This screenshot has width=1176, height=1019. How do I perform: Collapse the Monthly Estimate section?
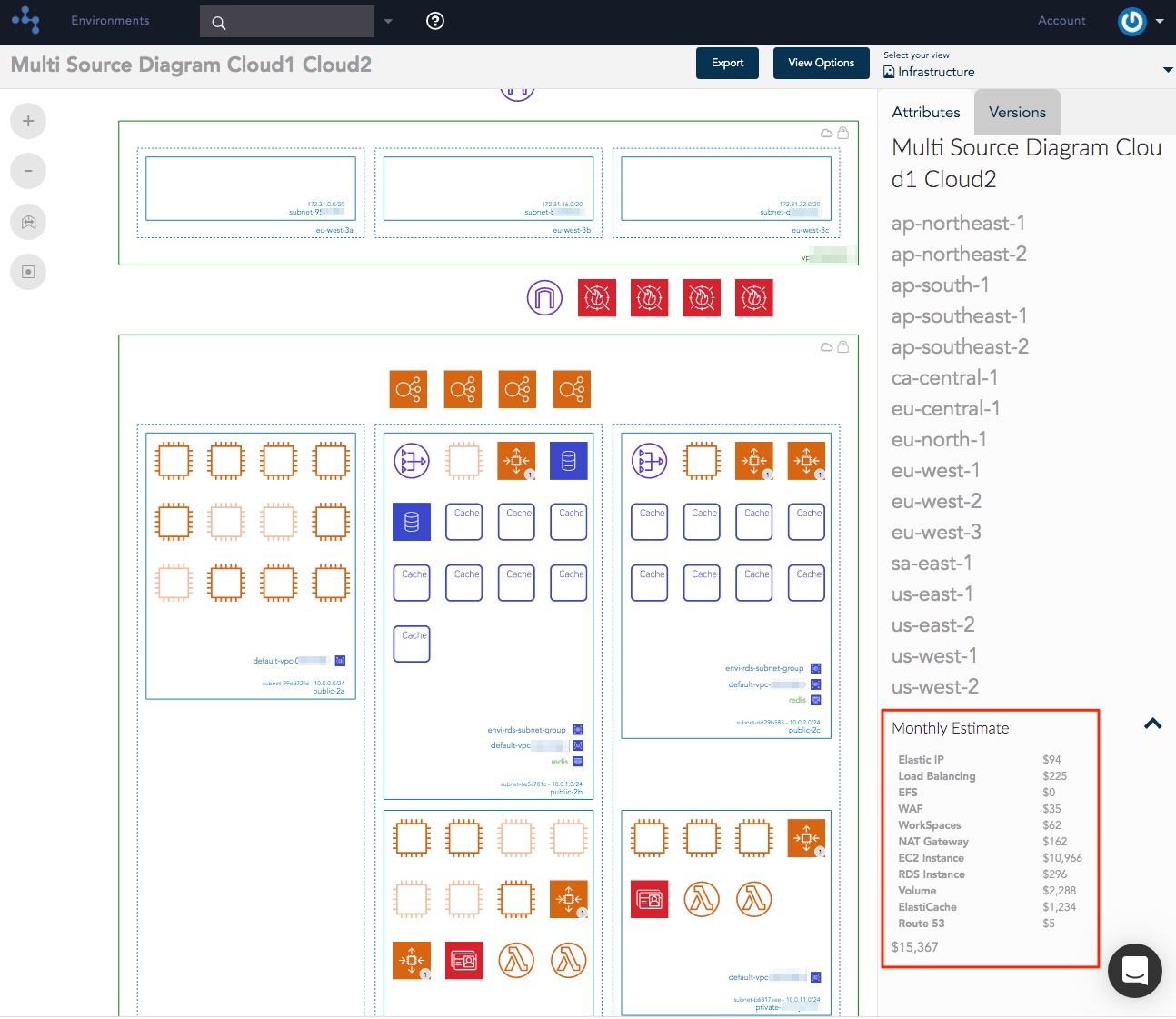click(1152, 724)
